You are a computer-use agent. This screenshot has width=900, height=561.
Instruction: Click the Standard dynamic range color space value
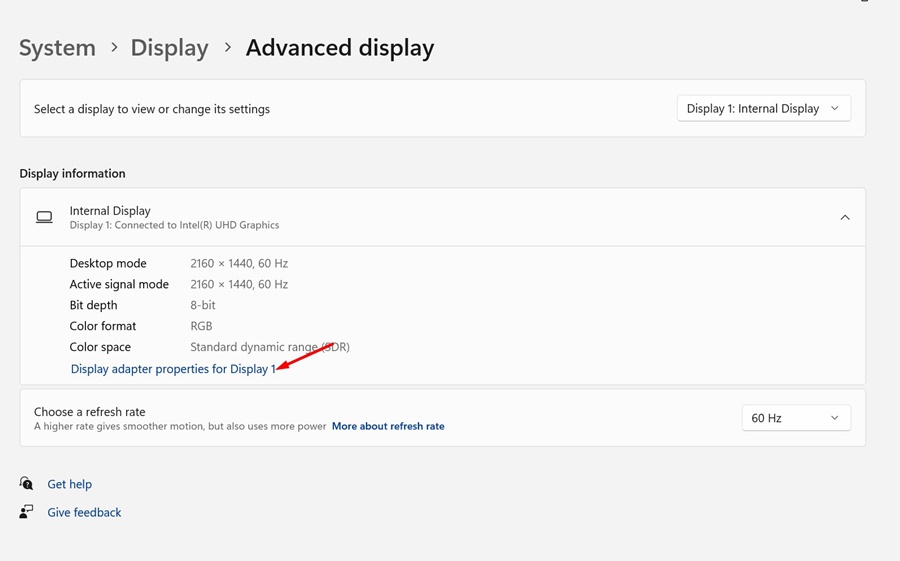tap(270, 347)
